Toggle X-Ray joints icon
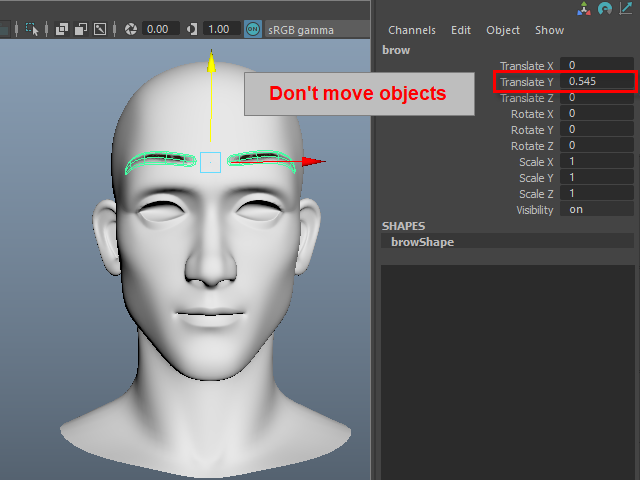Screen dimensions: 640x480 tap(100, 29)
